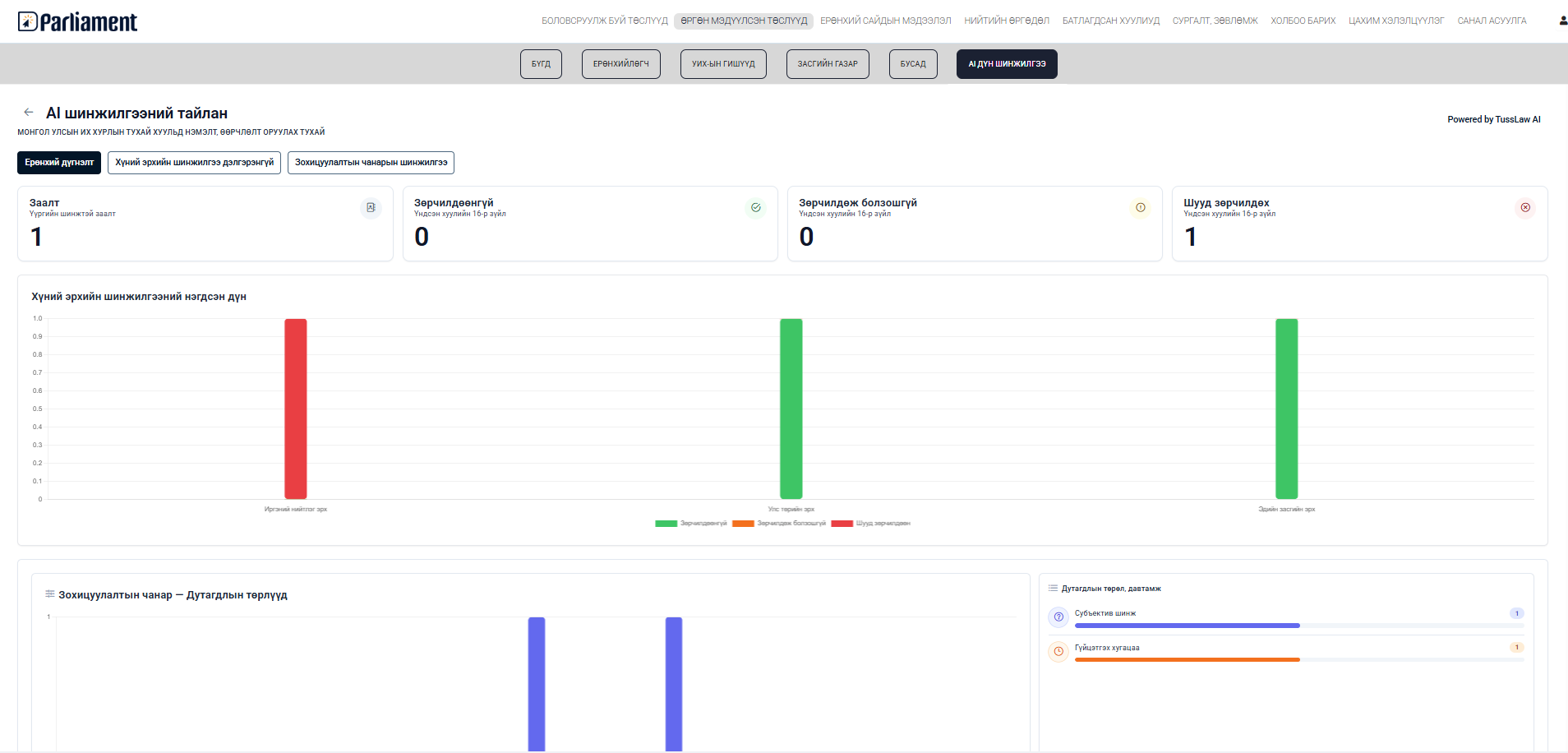Click the Powered by TussLaw AI text

(1494, 119)
